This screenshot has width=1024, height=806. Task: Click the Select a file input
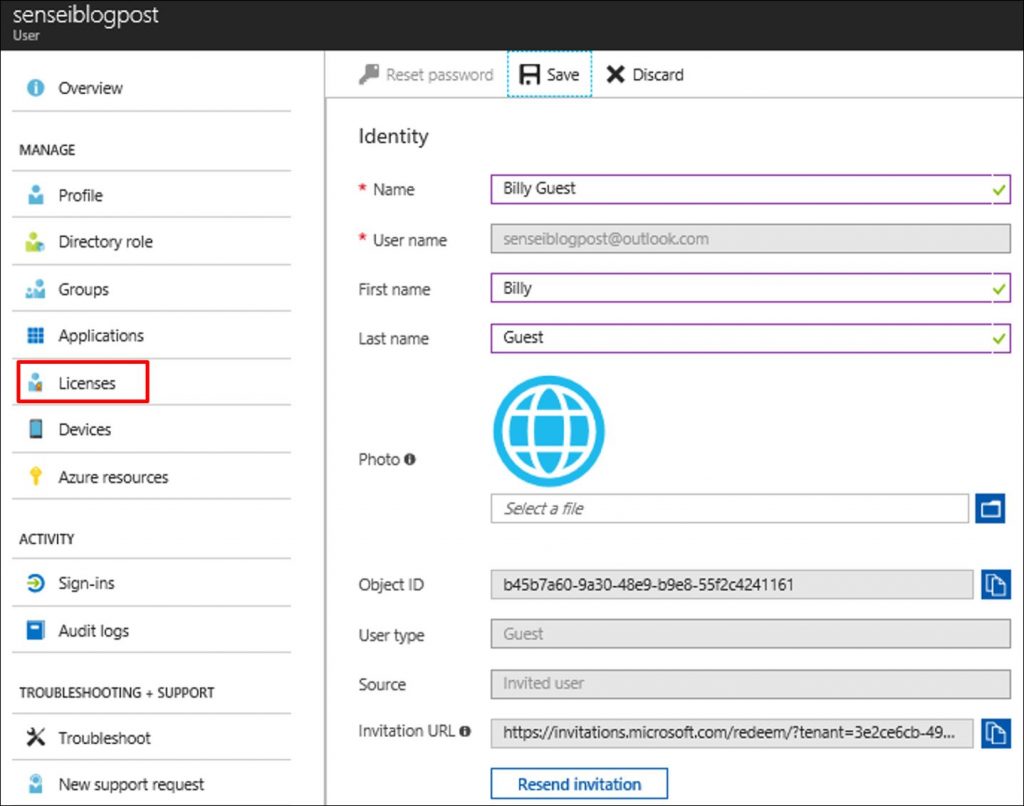(729, 508)
